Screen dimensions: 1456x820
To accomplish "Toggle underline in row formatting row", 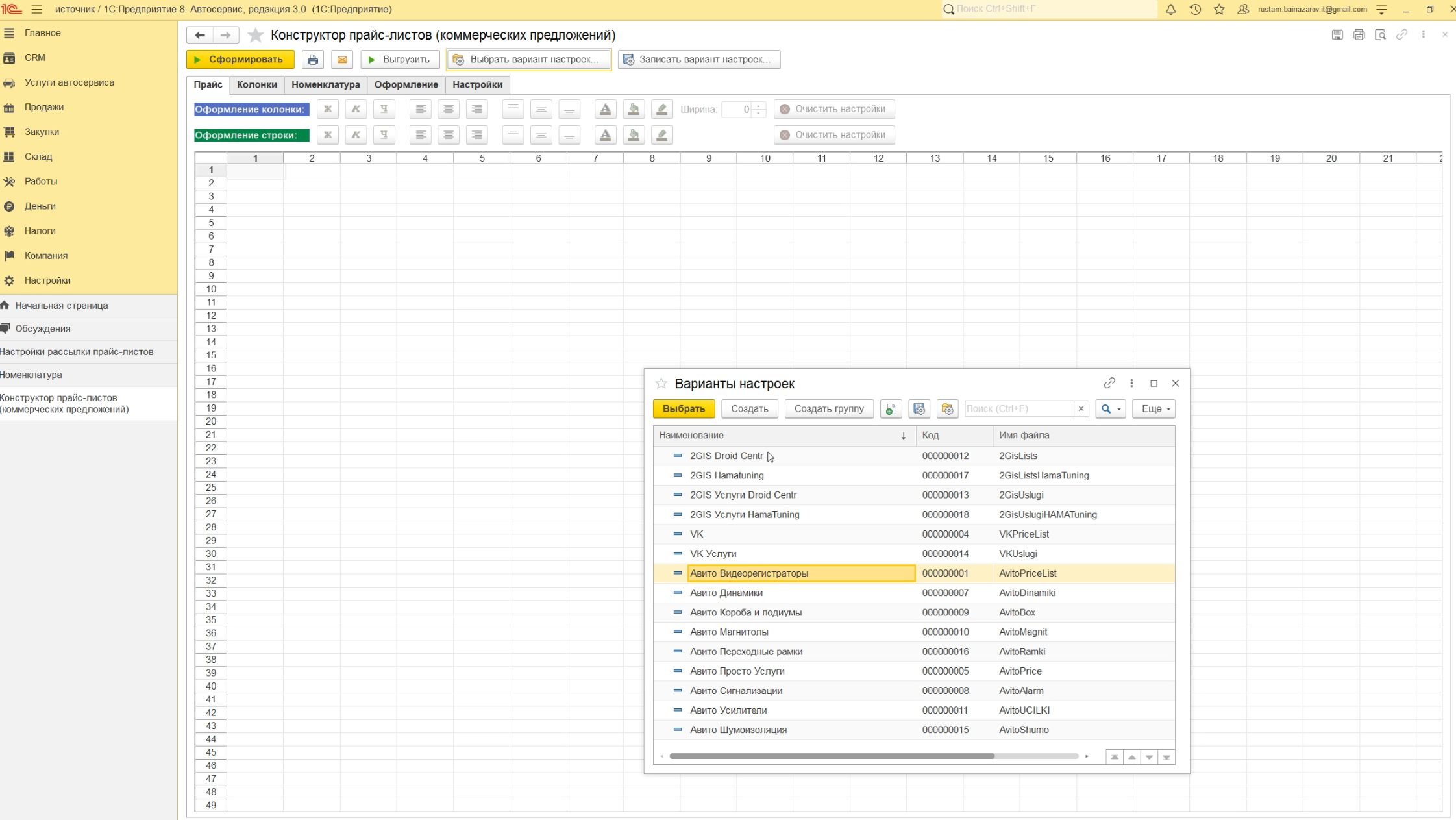I will point(384,135).
